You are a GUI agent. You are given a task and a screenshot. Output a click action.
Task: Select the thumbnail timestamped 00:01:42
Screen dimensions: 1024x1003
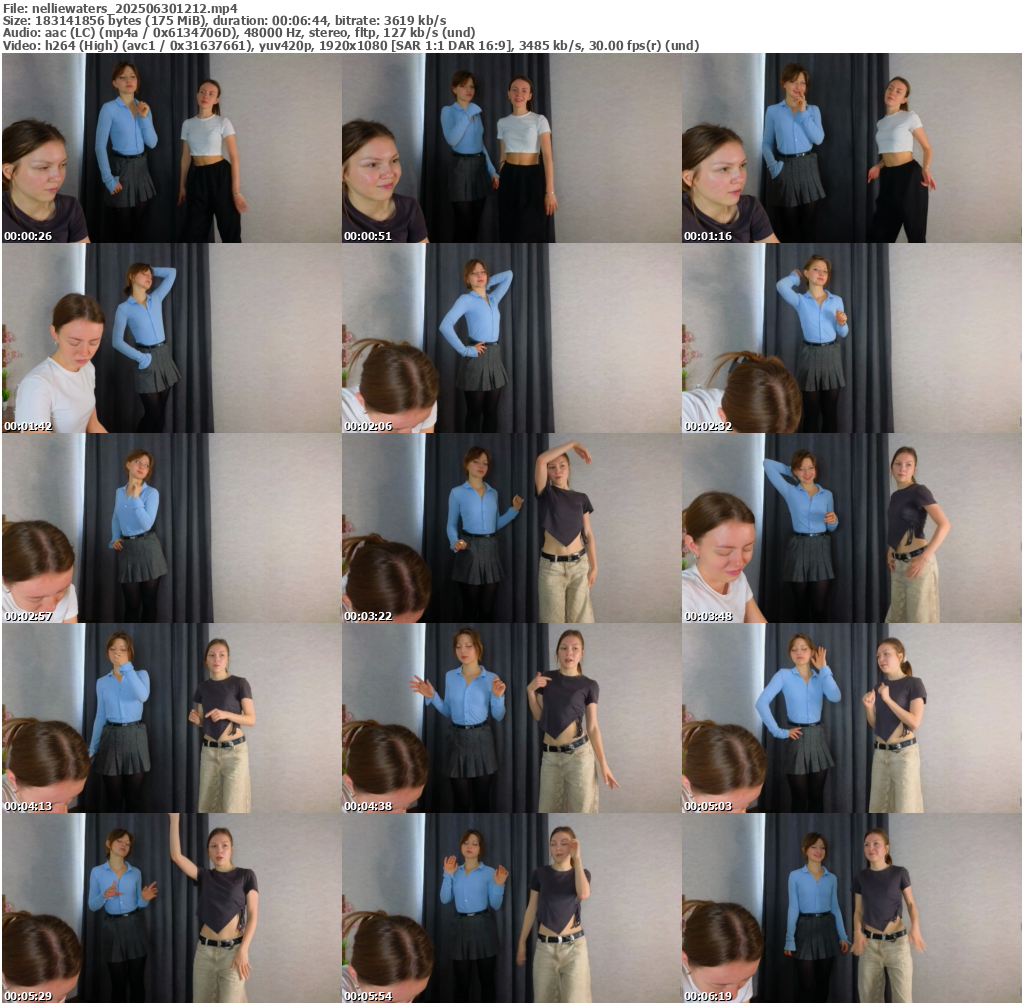click(x=172, y=338)
